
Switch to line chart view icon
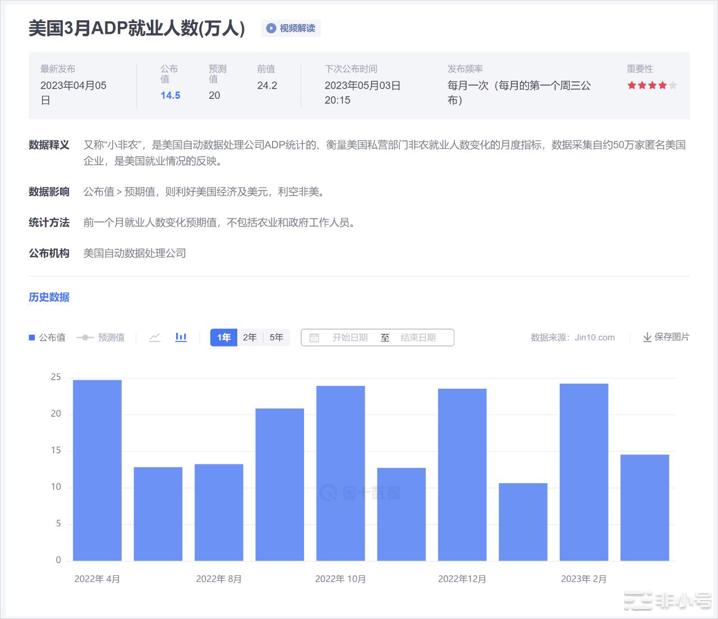point(154,338)
